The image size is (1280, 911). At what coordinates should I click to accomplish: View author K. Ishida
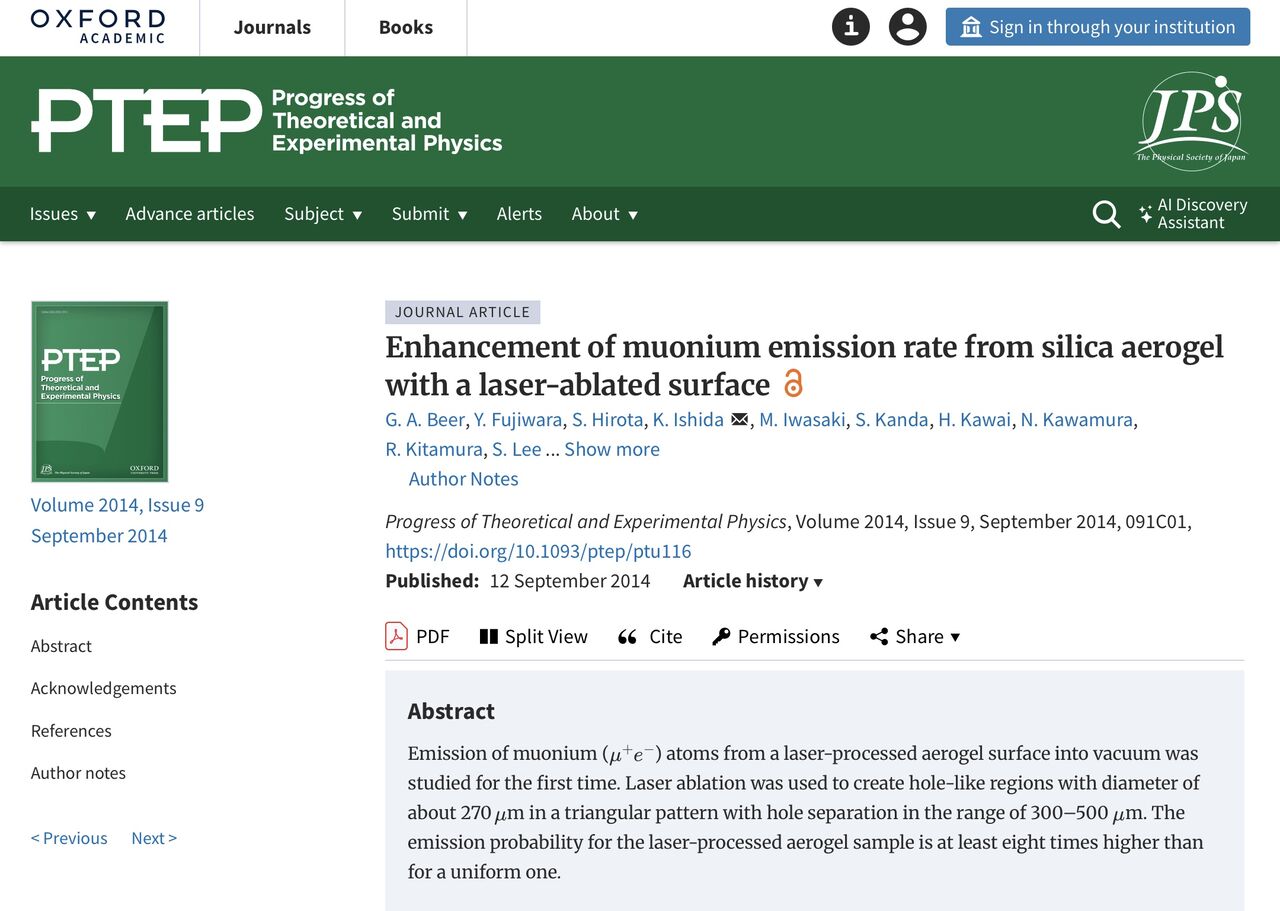click(688, 420)
